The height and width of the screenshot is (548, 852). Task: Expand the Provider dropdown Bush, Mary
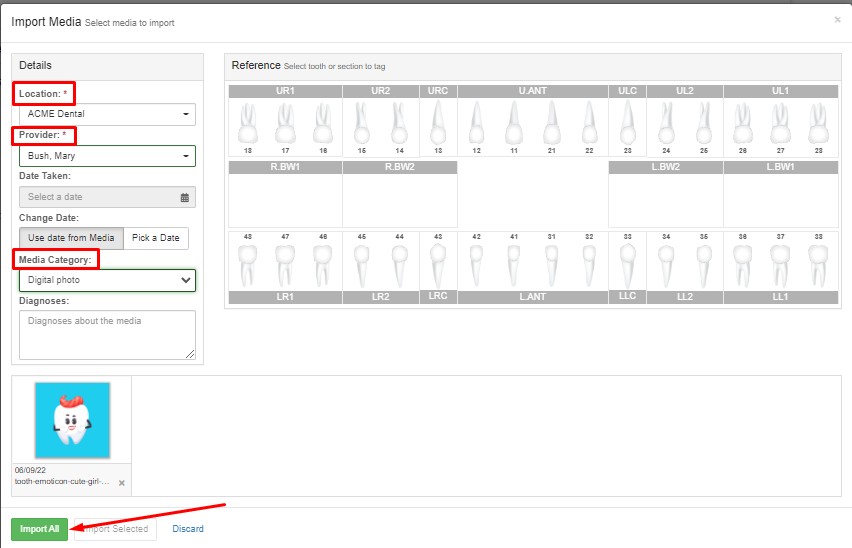(x=108, y=156)
